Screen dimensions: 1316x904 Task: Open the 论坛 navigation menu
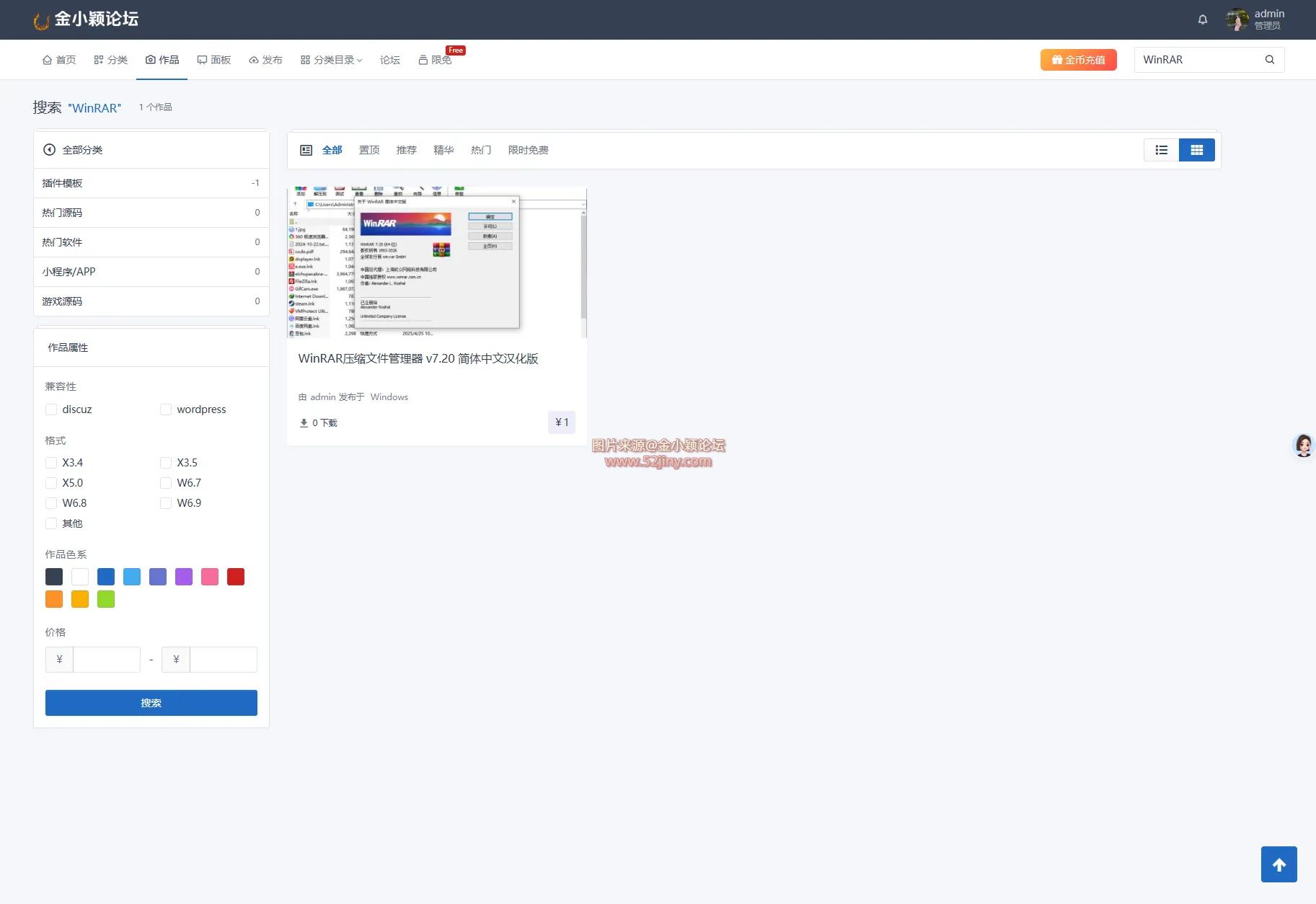click(389, 60)
